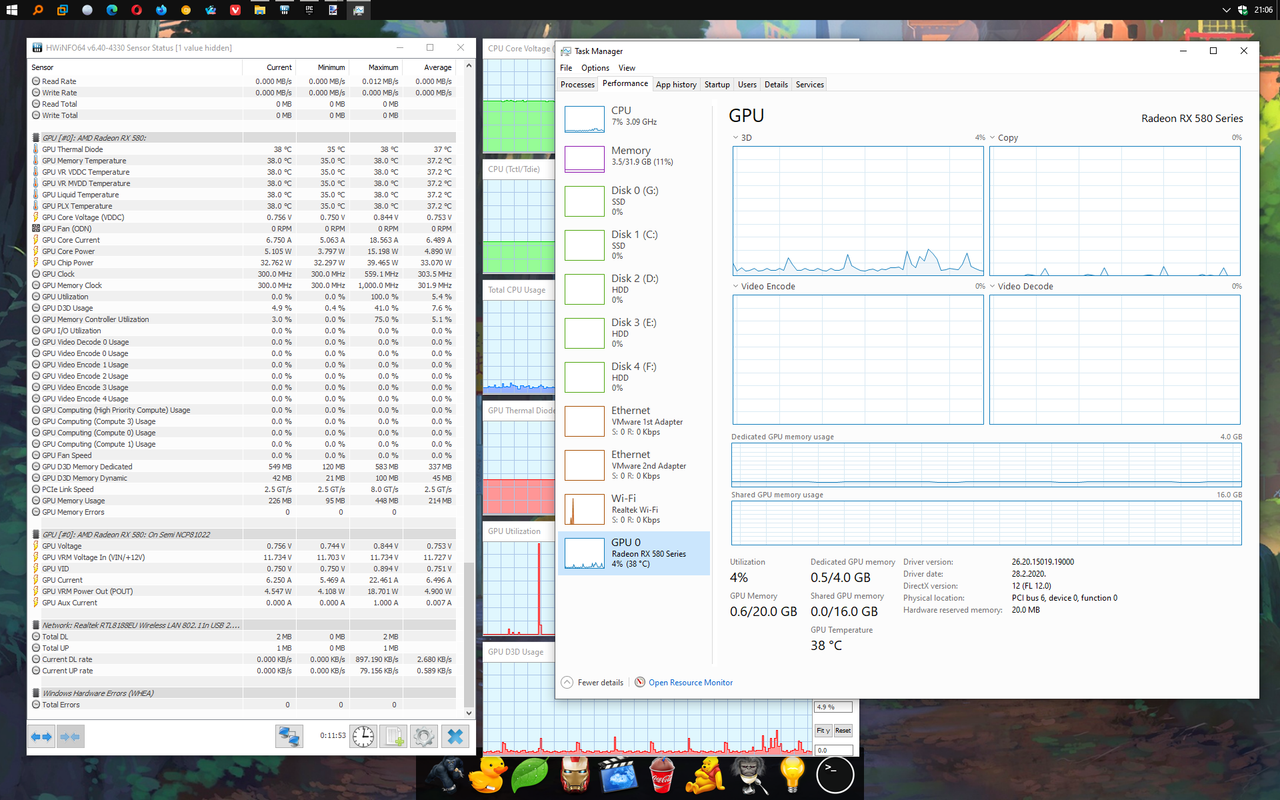Click HWiNFO Sensor column header

click(x=134, y=67)
